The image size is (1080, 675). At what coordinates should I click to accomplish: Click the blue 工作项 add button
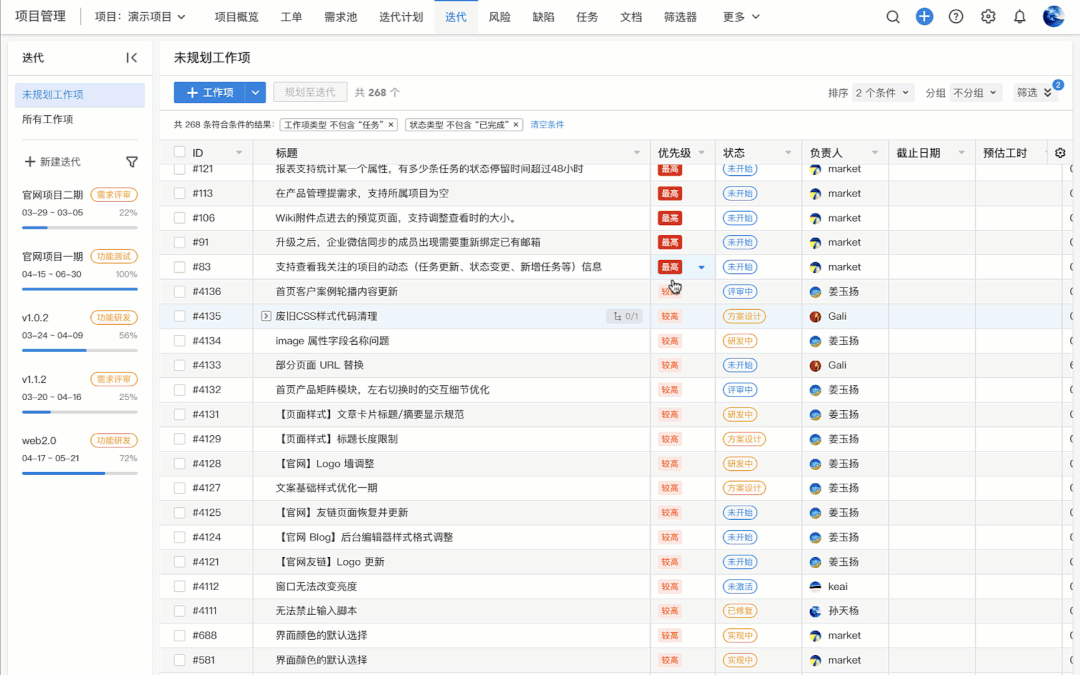click(209, 93)
